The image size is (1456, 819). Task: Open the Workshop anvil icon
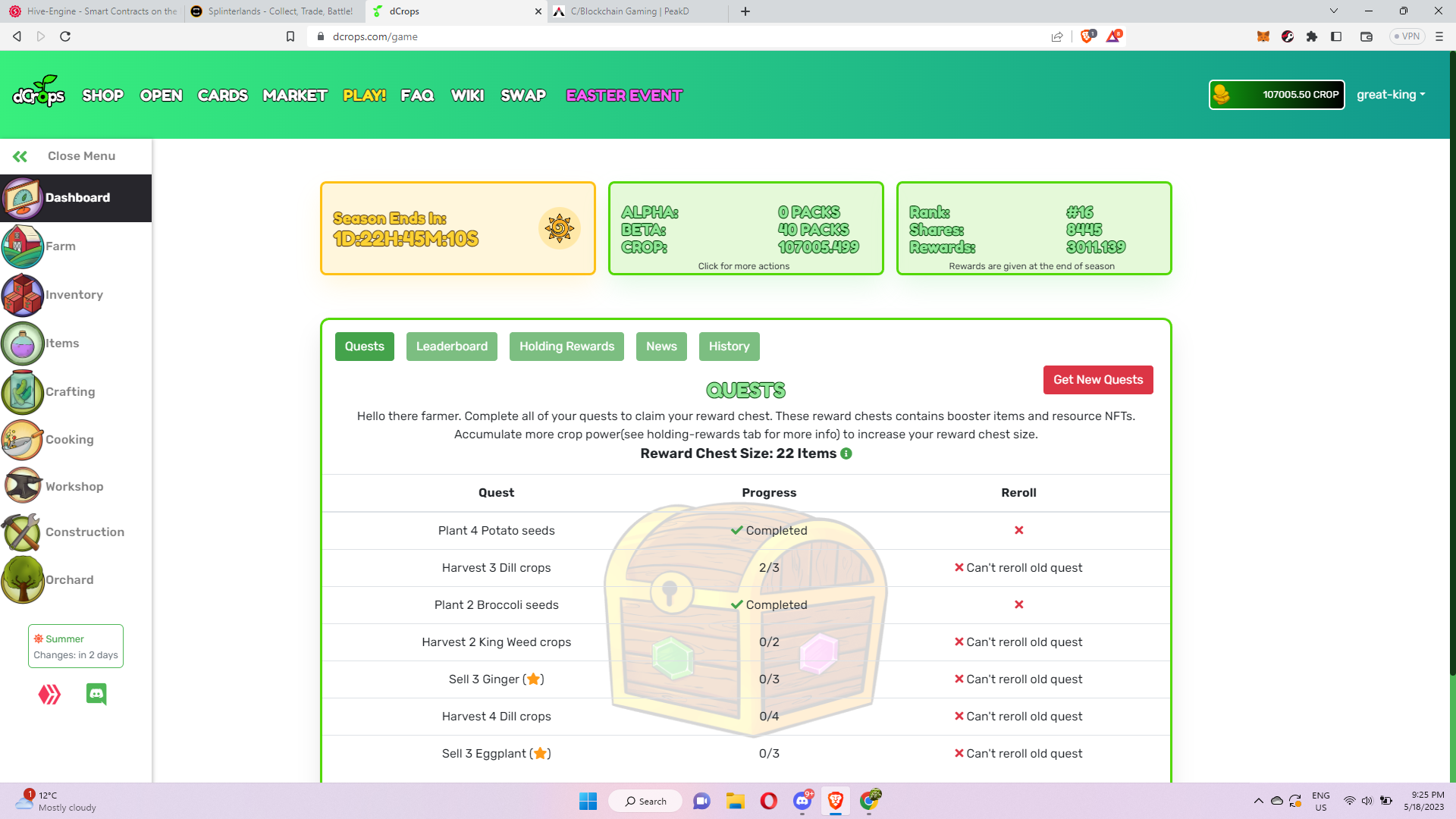[x=22, y=486]
